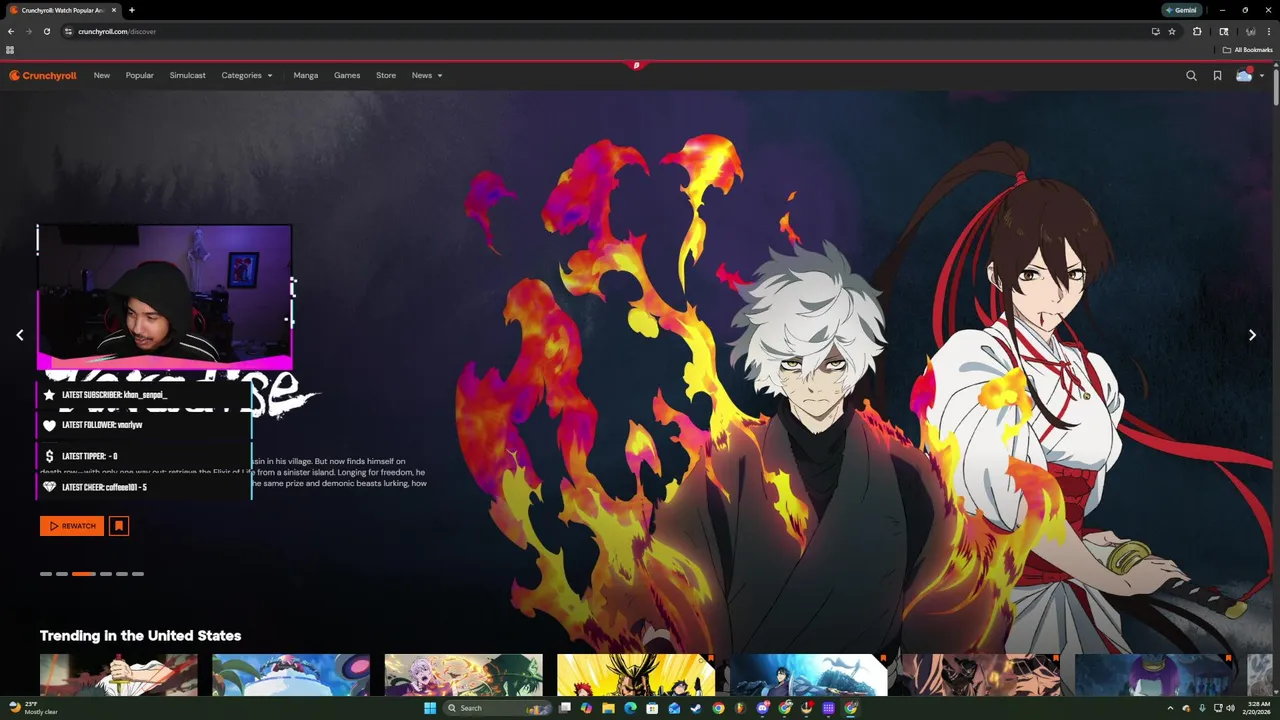The width and height of the screenshot is (1280, 720).
Task: Open the Chrome three-dot menu
Action: tap(1268, 31)
